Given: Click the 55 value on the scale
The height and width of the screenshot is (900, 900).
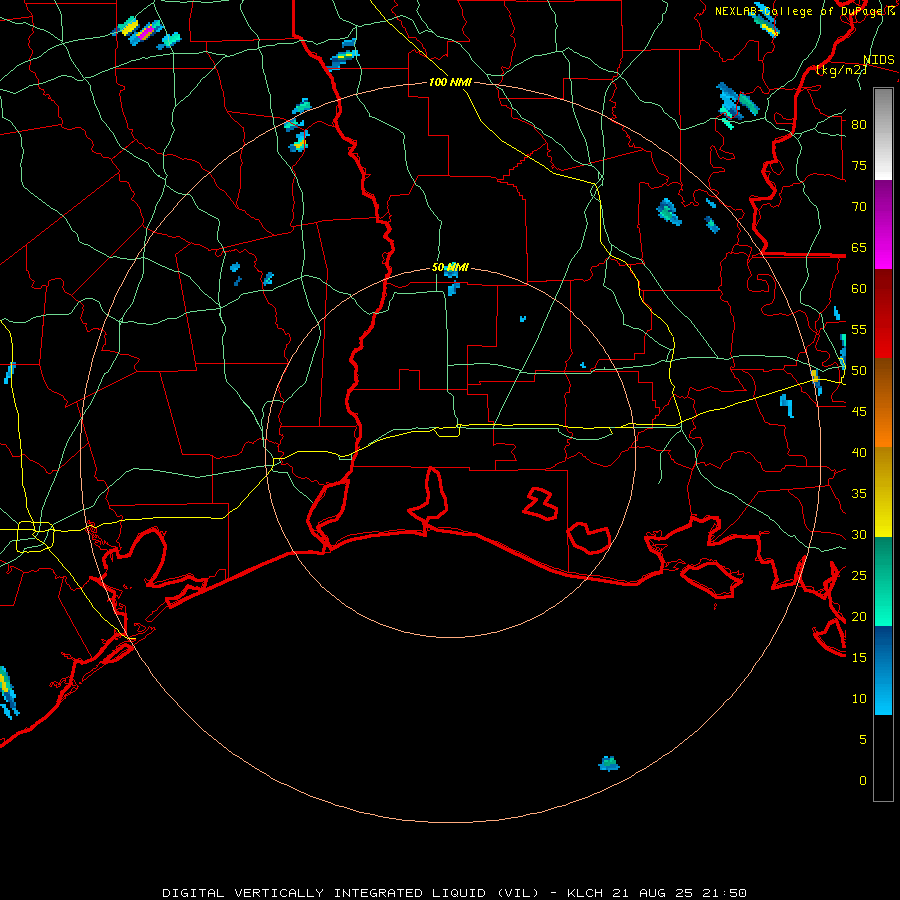Looking at the screenshot, I should [x=859, y=329].
